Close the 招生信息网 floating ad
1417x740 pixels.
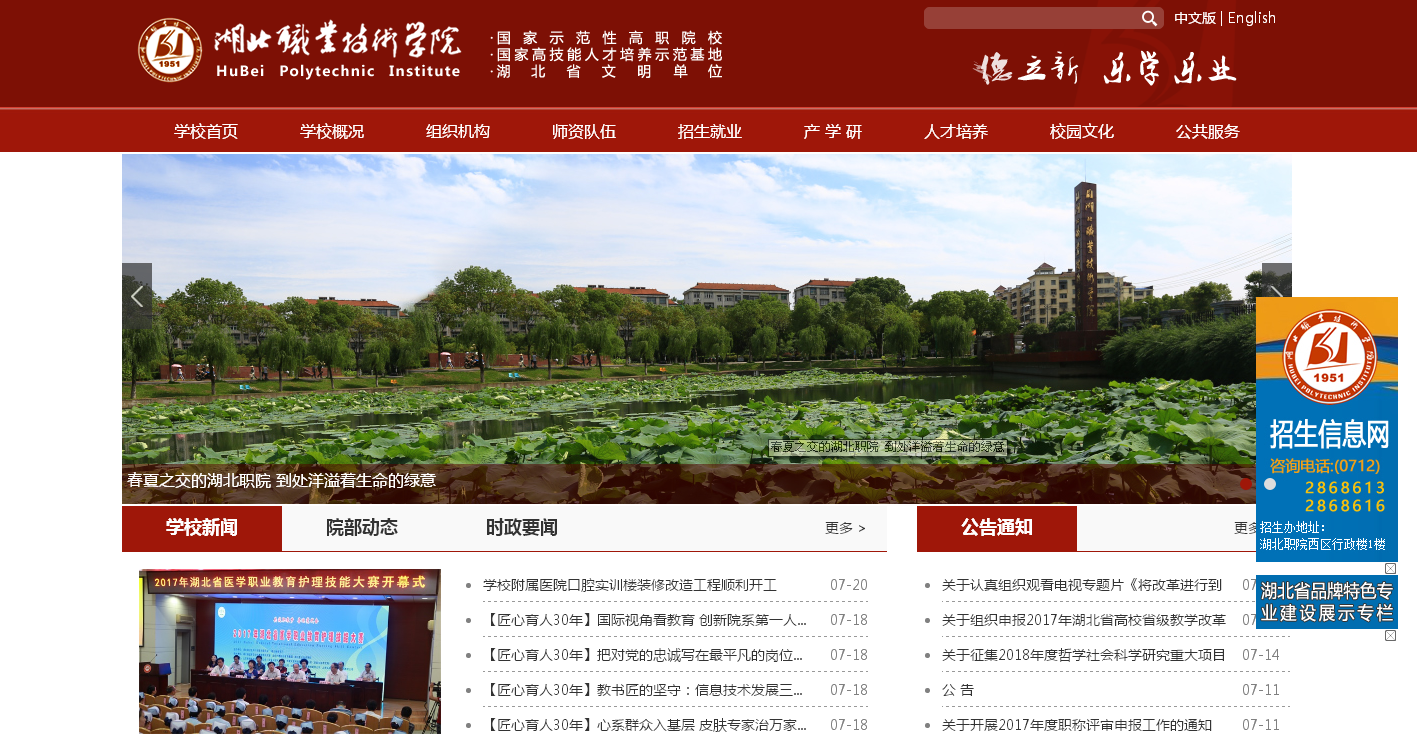1390,568
